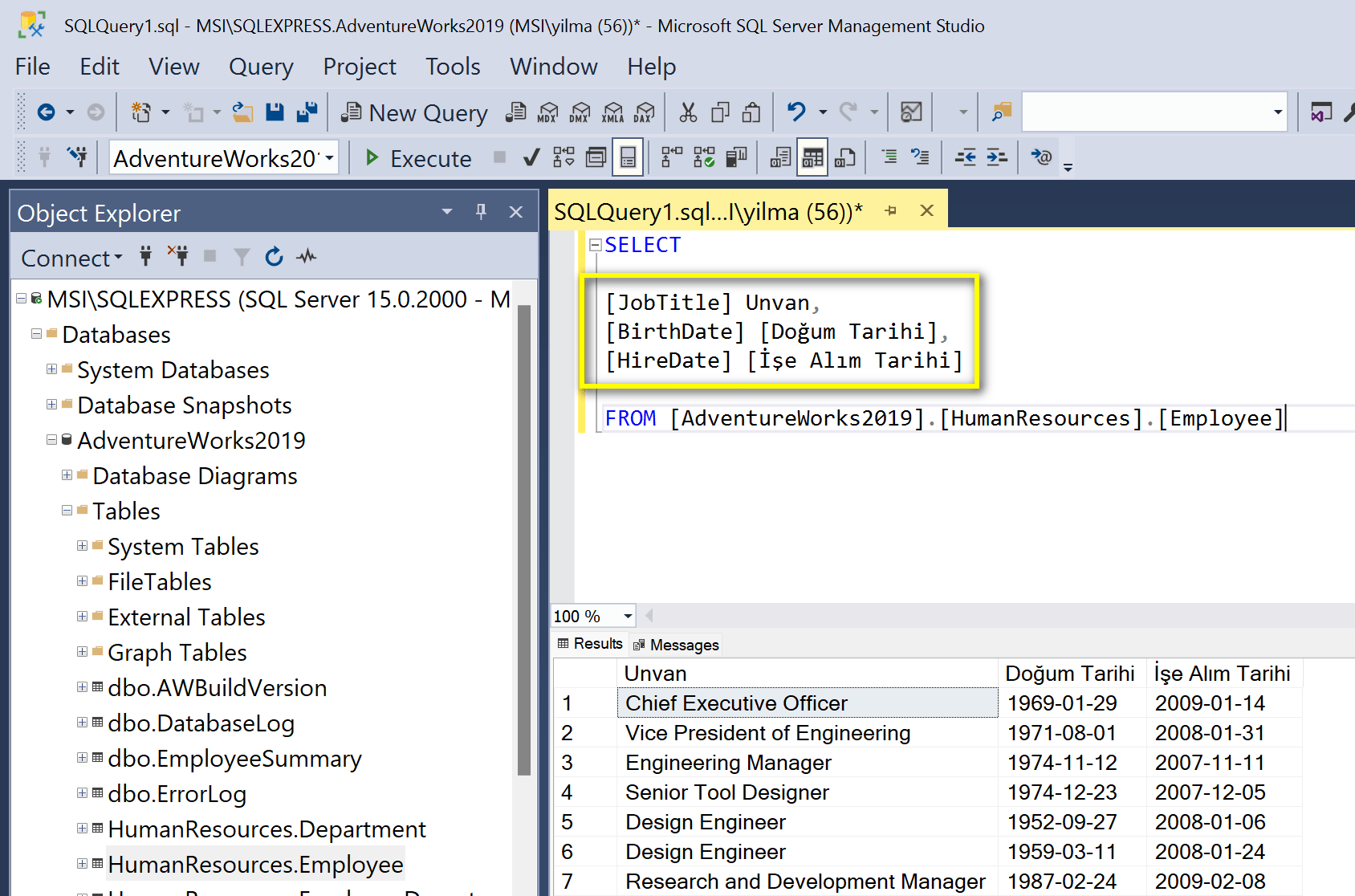
Task: Click the Uncomment selected lines icon
Action: (x=920, y=157)
